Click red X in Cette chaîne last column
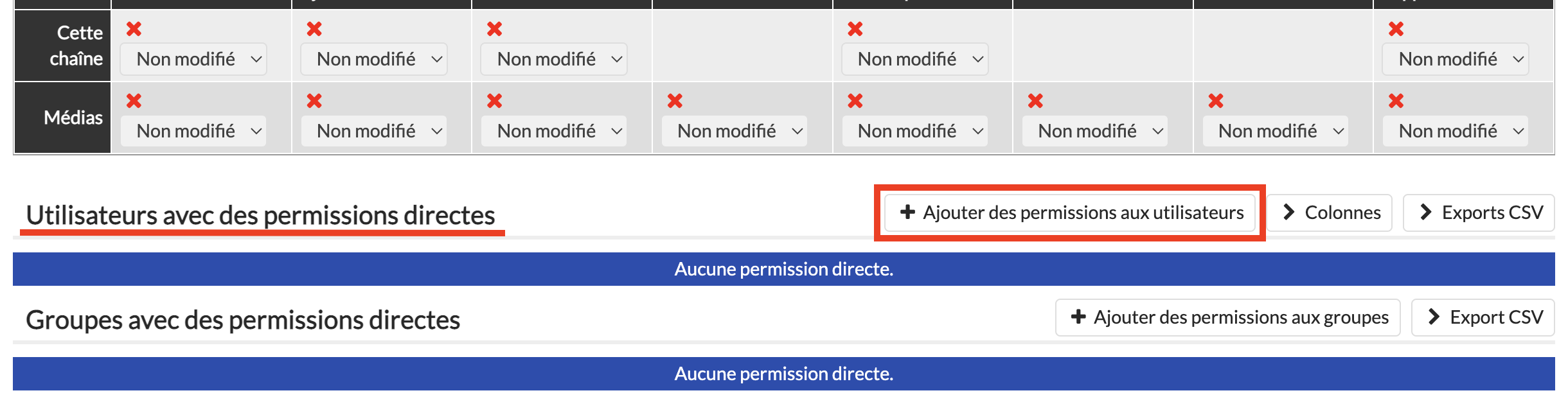The image size is (1568, 420). tap(1396, 29)
